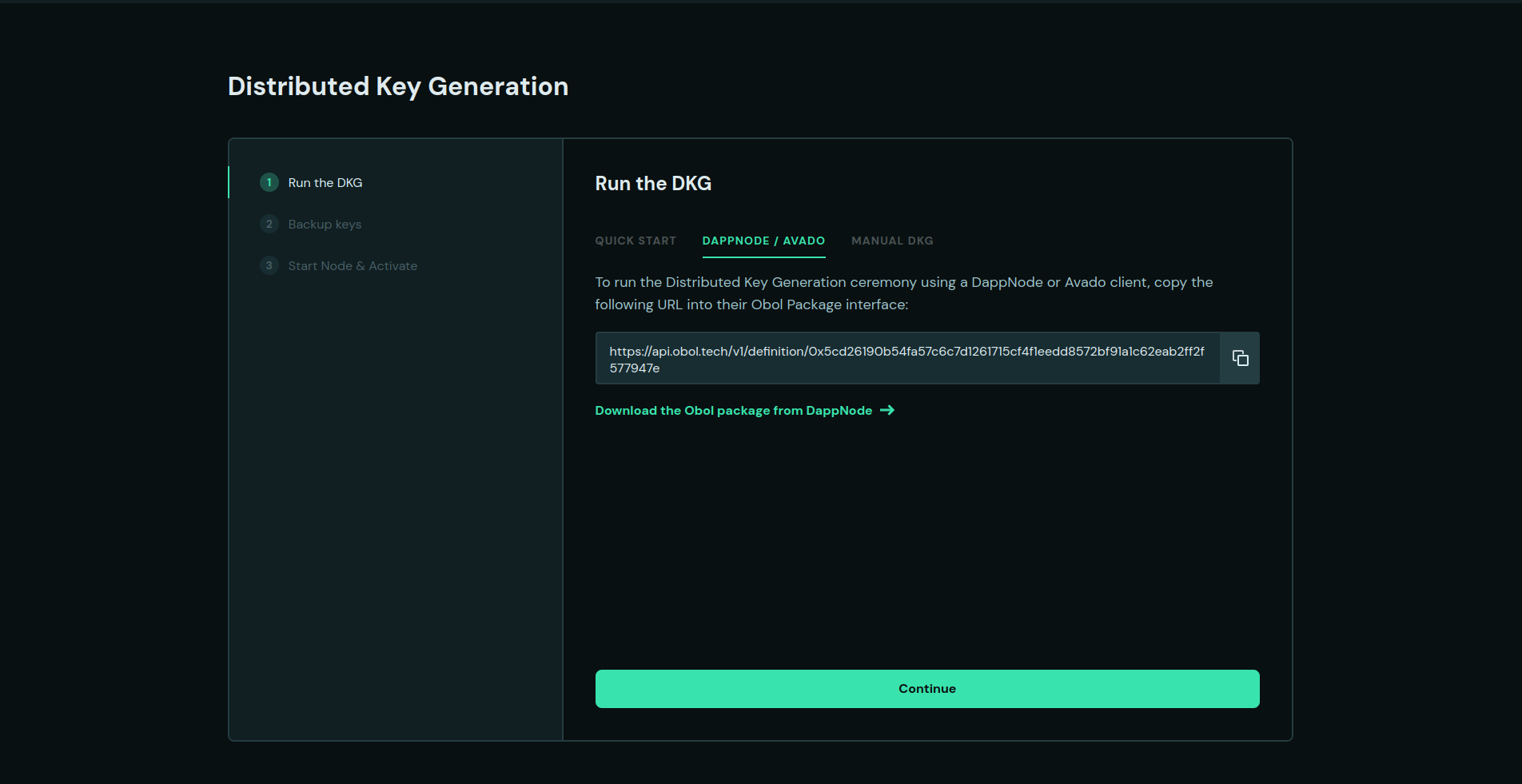Open Download the Obol package from DappNode link
The image size is (1522, 784).
coord(733,410)
